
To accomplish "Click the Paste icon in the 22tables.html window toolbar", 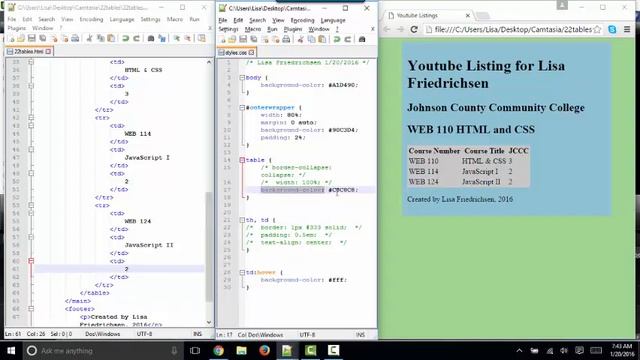I will click(x=111, y=39).
